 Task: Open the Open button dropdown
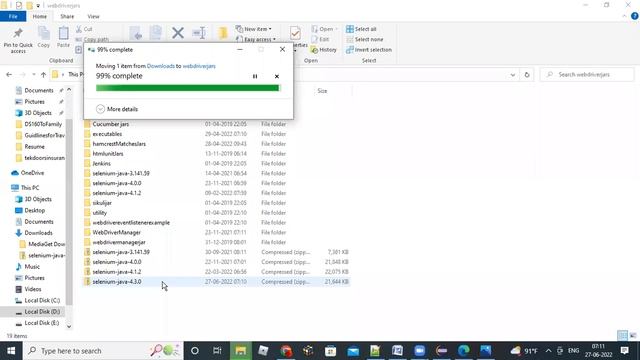tap(325, 29)
